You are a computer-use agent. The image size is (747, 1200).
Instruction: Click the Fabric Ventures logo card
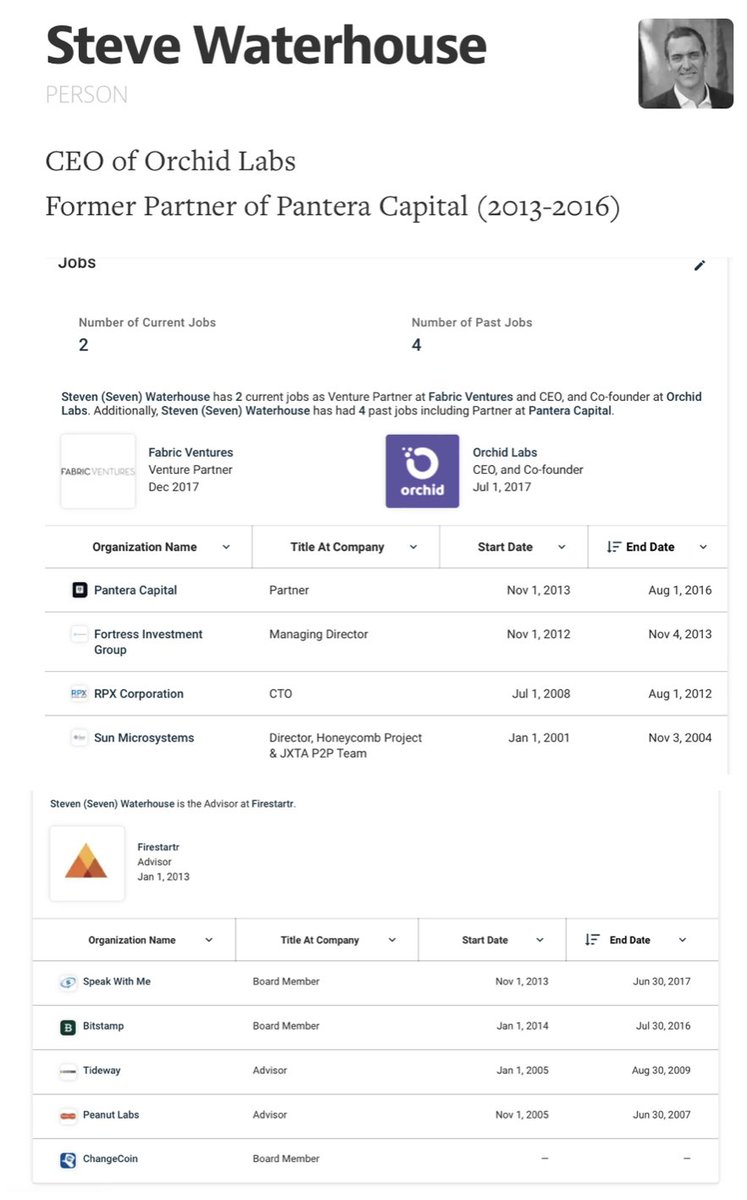point(98,471)
